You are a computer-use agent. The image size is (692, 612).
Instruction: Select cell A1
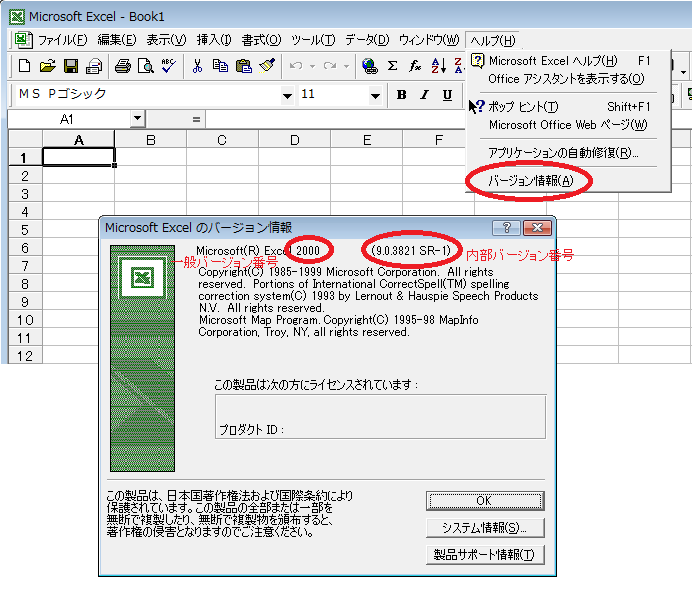point(79,157)
